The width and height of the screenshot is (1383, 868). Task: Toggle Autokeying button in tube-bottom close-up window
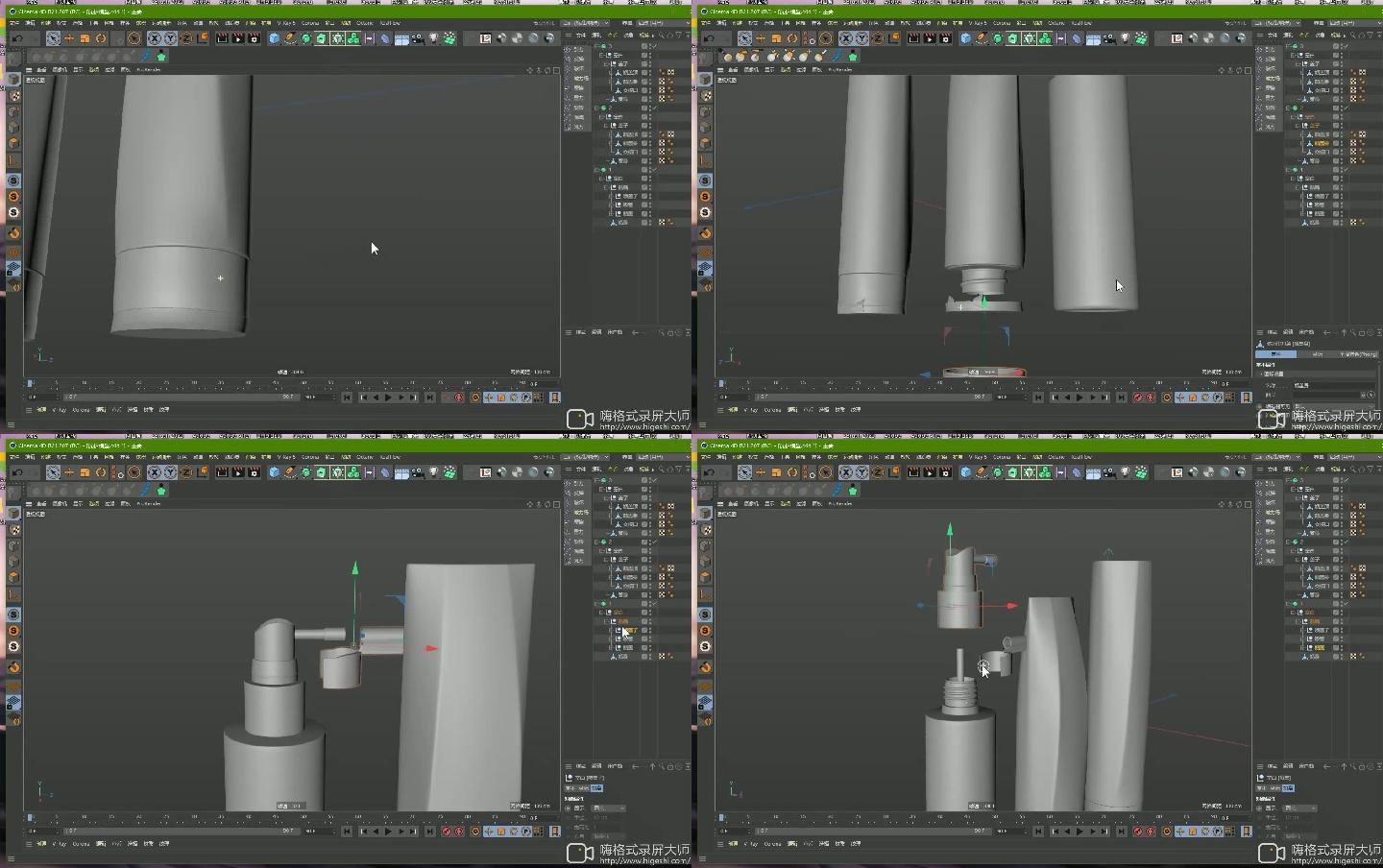point(459,398)
